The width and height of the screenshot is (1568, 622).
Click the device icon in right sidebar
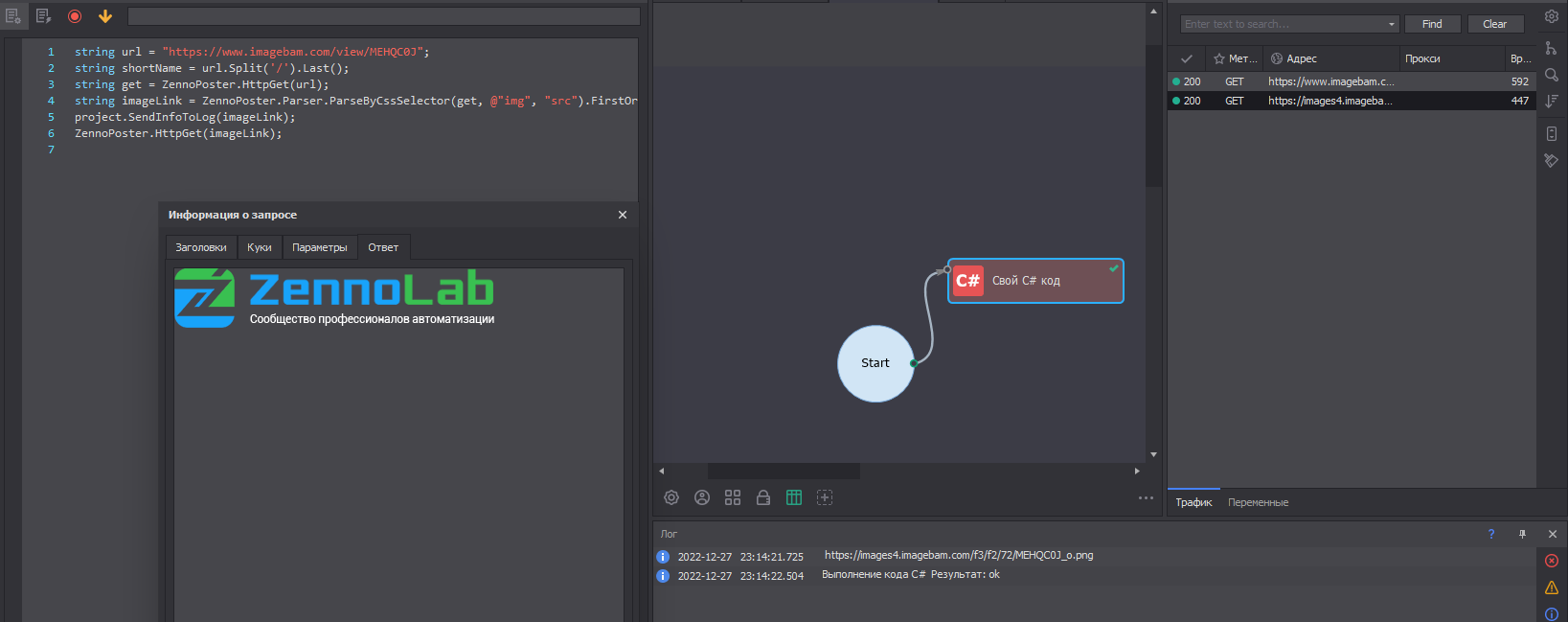coord(1552,134)
